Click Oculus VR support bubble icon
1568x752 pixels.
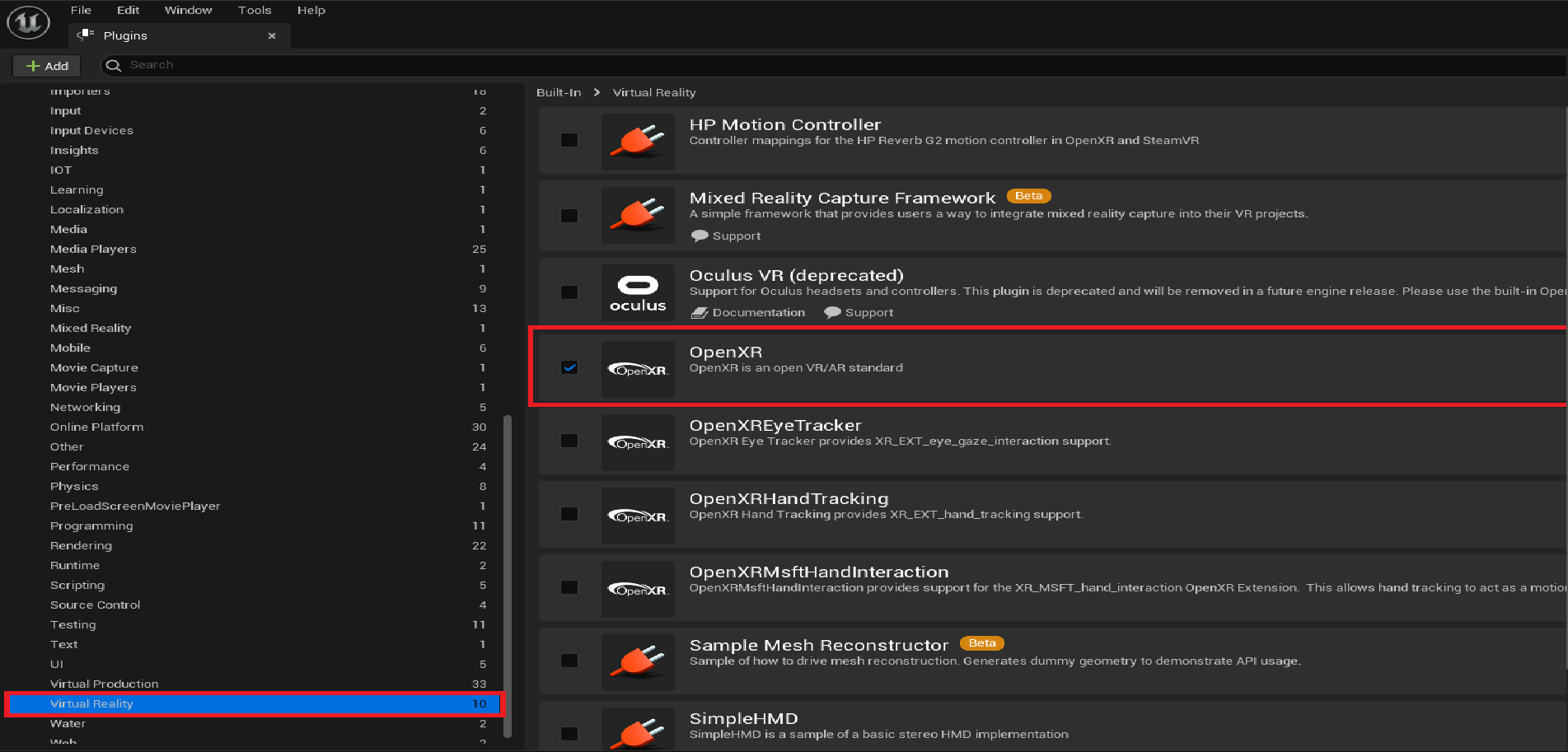[x=832, y=312]
